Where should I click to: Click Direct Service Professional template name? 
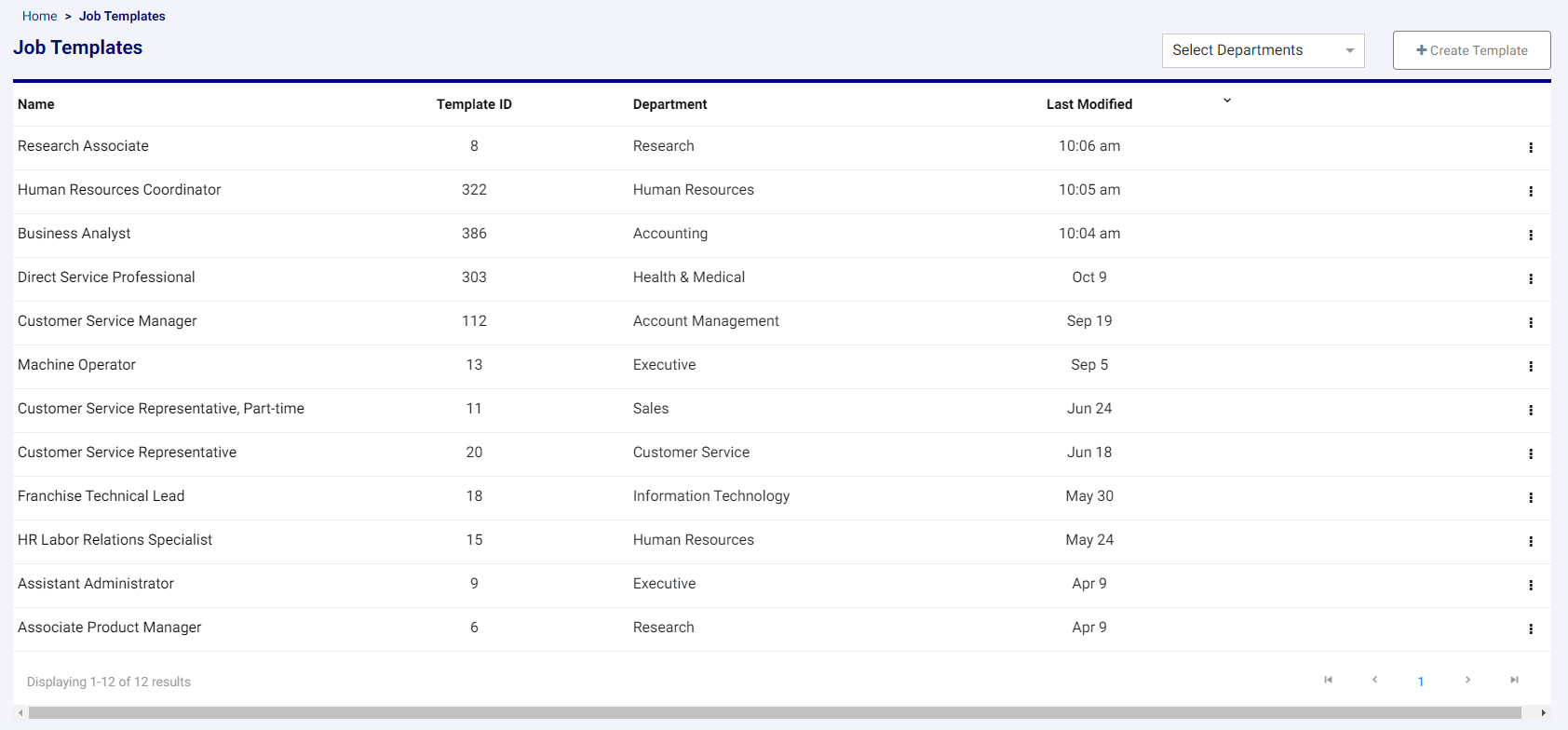tap(106, 277)
